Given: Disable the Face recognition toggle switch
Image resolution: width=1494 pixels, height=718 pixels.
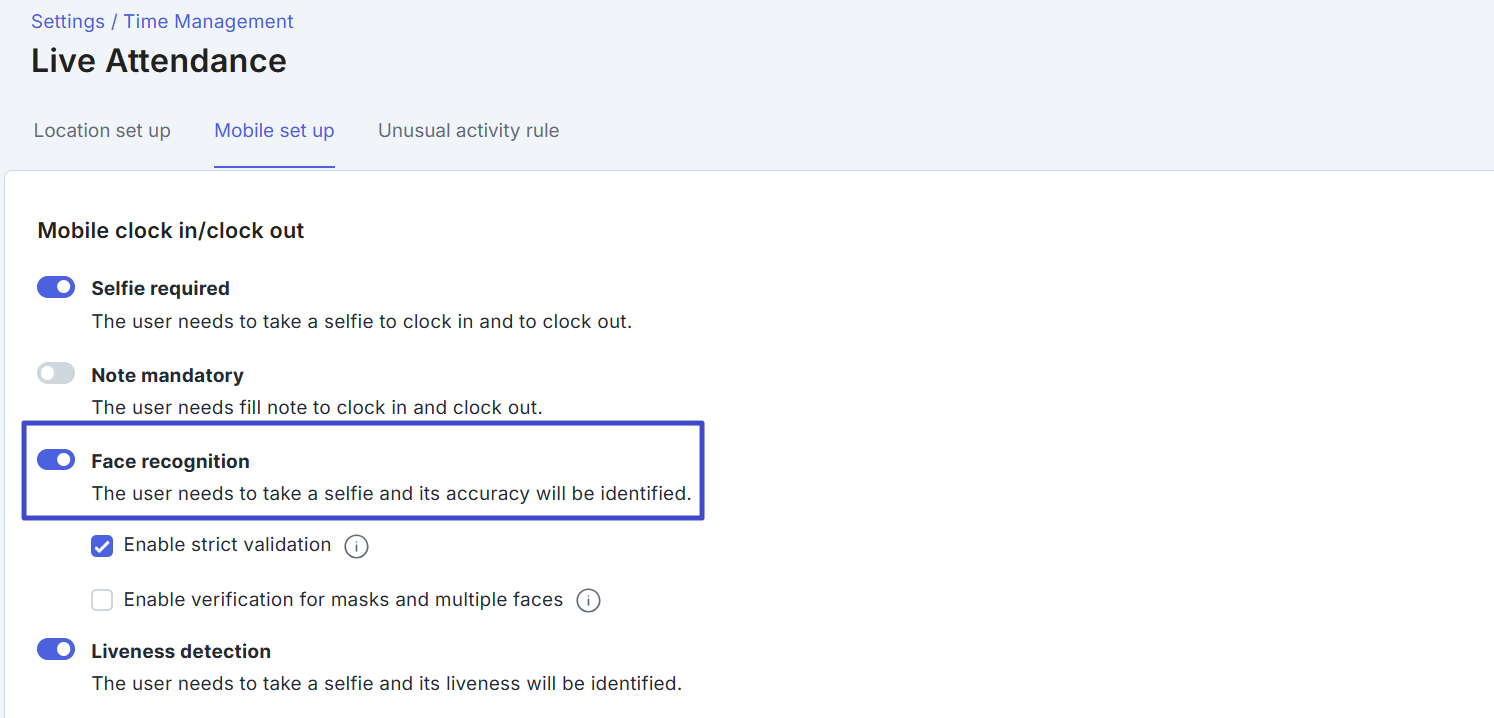Looking at the screenshot, I should pos(56,460).
